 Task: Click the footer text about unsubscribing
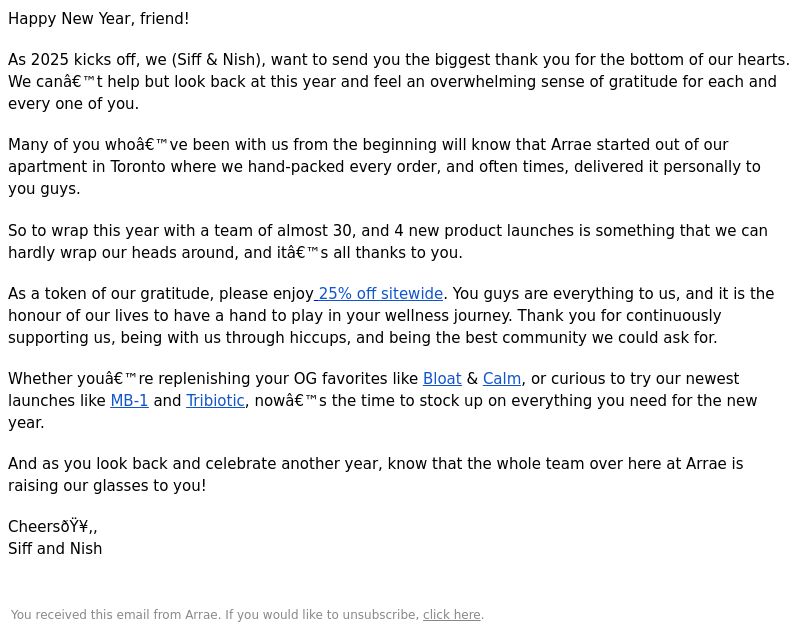pyautogui.click(x=247, y=615)
